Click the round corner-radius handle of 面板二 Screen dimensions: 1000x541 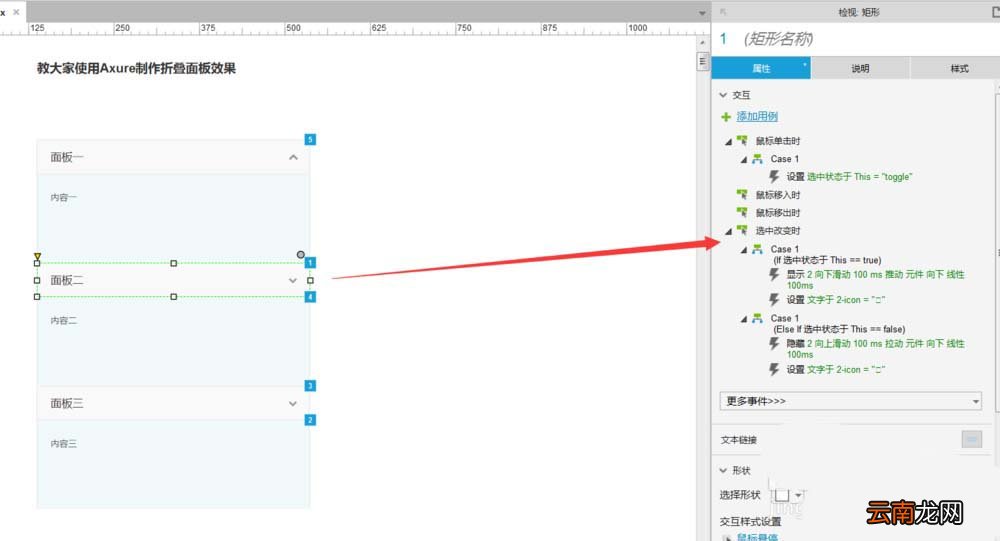click(x=300, y=255)
